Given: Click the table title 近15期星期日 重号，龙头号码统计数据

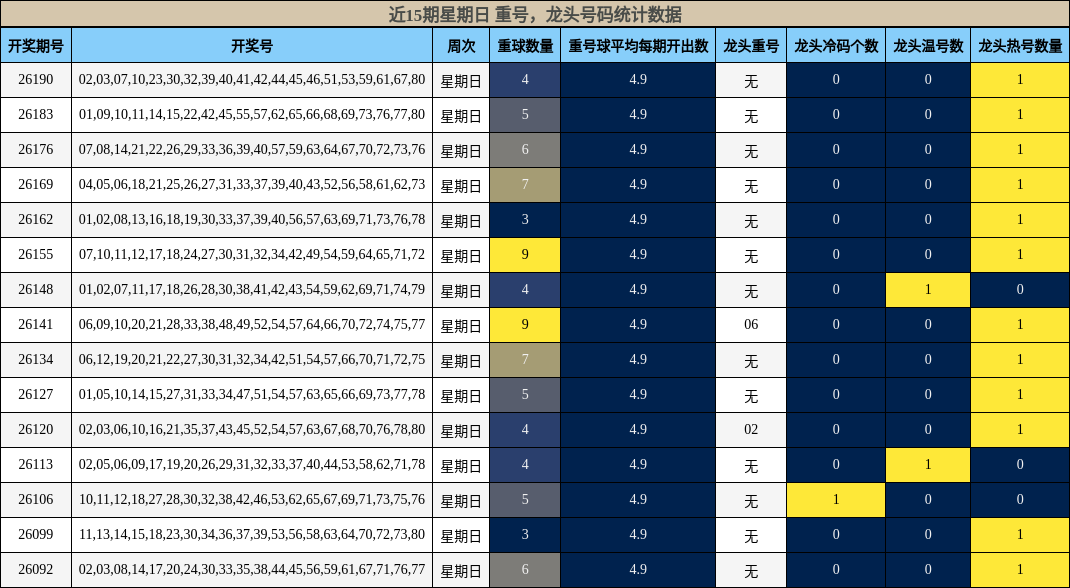Looking at the screenshot, I should click(535, 14).
